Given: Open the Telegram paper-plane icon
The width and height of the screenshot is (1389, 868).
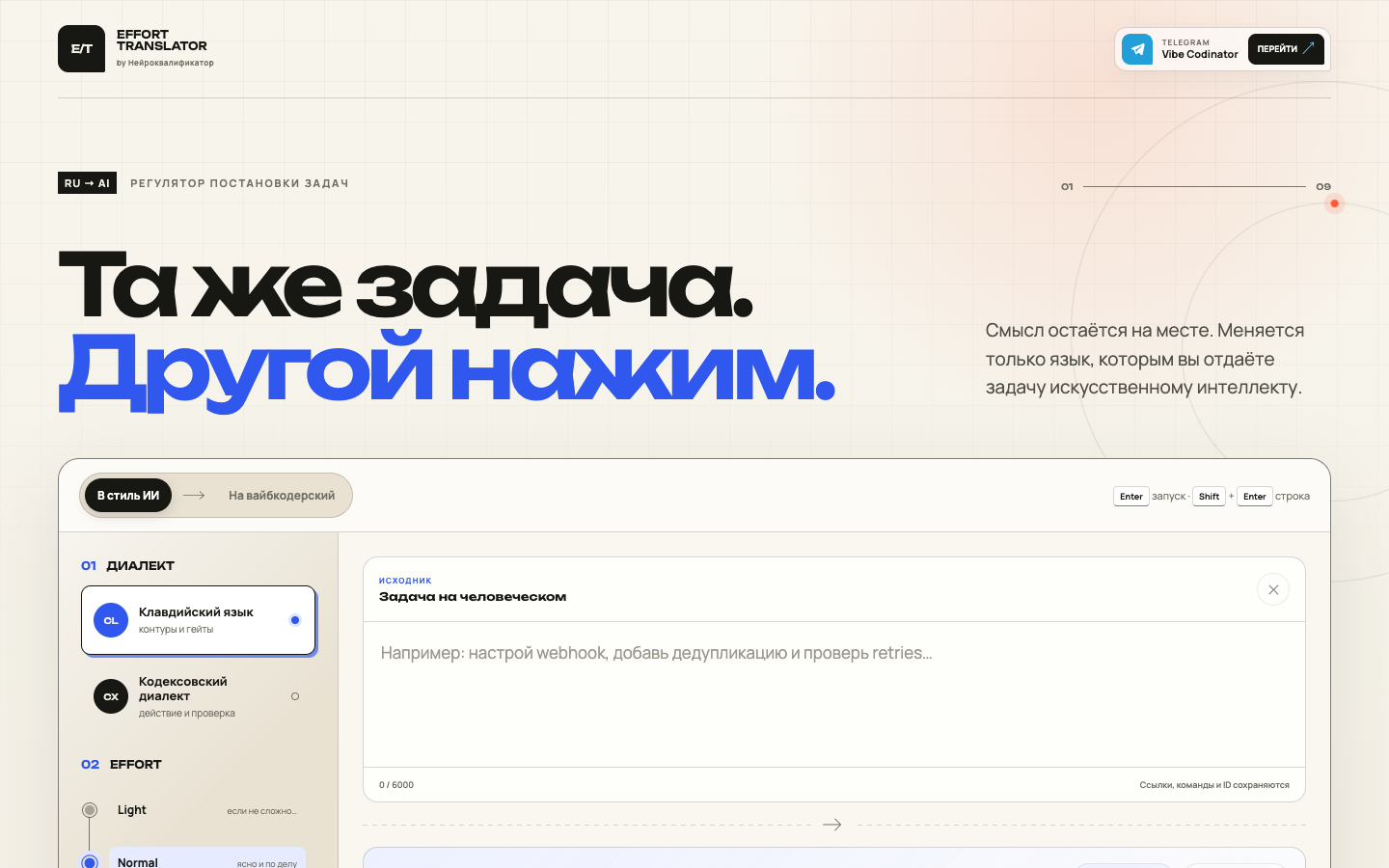Looking at the screenshot, I should [x=1137, y=49].
